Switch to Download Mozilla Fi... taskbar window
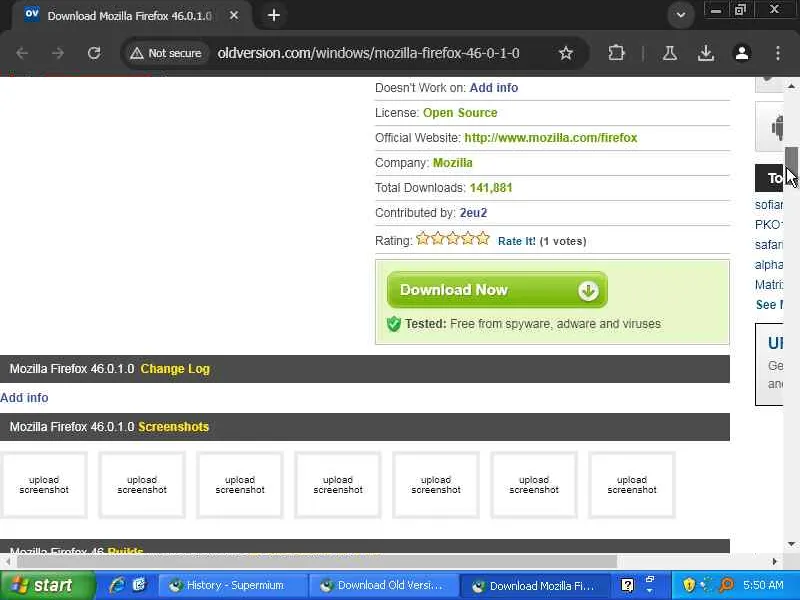The height and width of the screenshot is (600, 800). 536,586
